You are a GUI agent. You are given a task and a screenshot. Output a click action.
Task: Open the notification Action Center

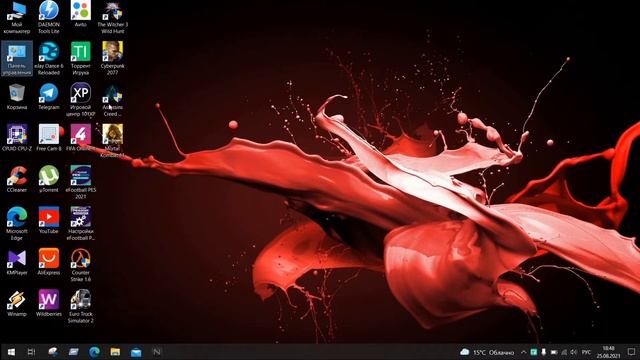(631, 352)
